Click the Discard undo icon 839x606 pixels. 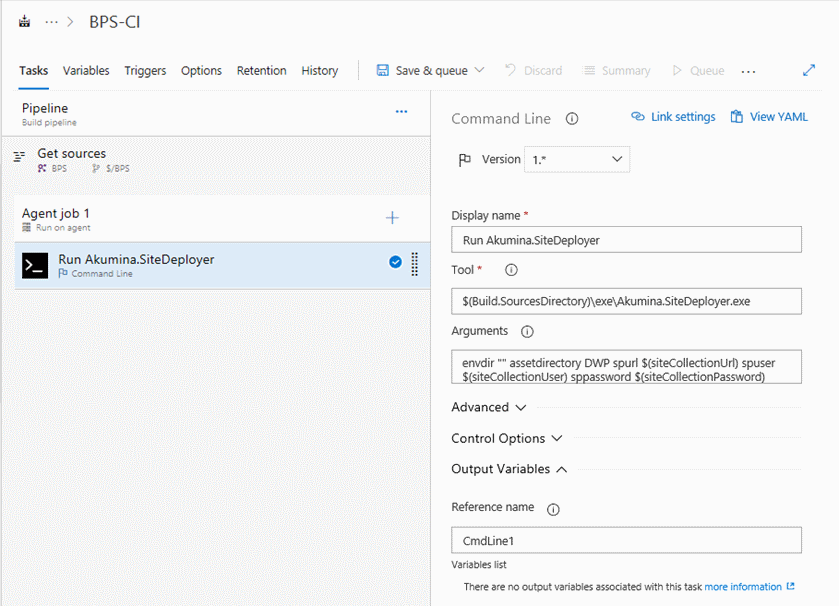point(510,70)
